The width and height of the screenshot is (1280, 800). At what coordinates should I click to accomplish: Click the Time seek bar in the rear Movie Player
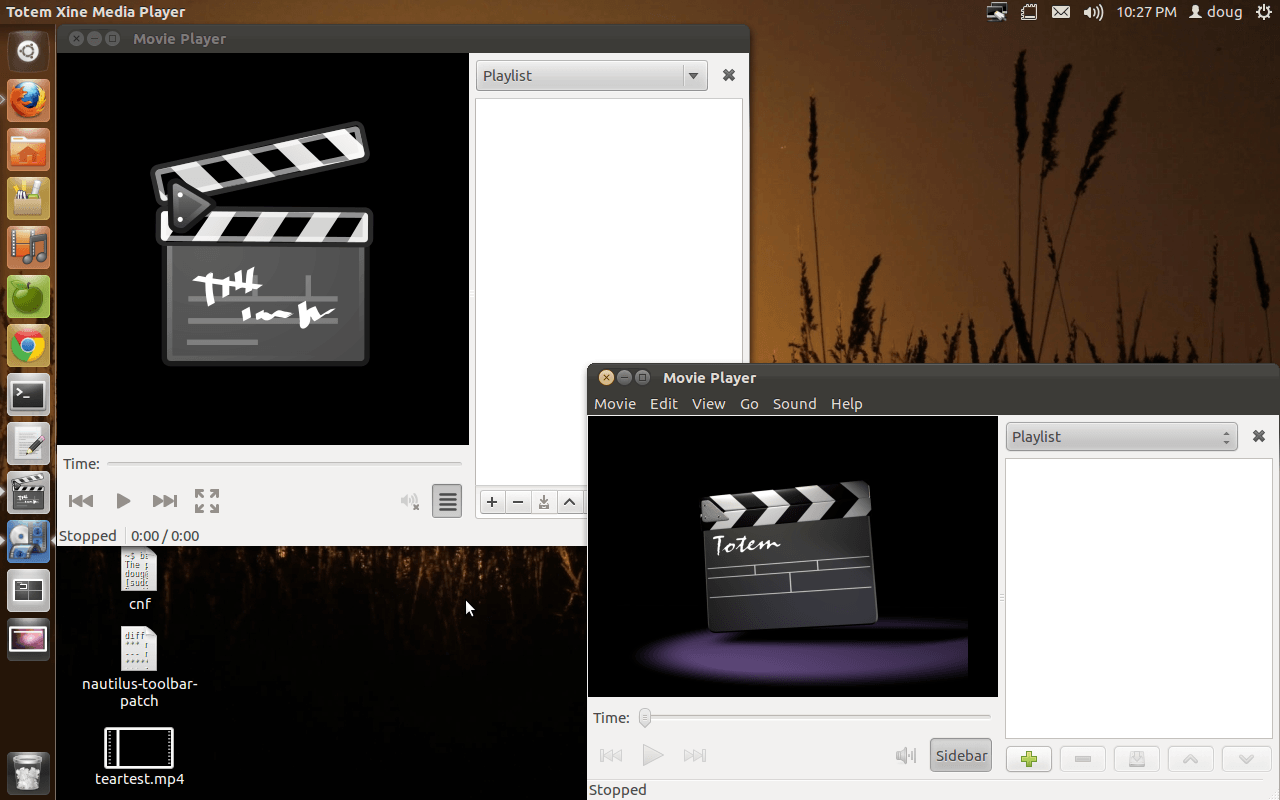[284, 464]
